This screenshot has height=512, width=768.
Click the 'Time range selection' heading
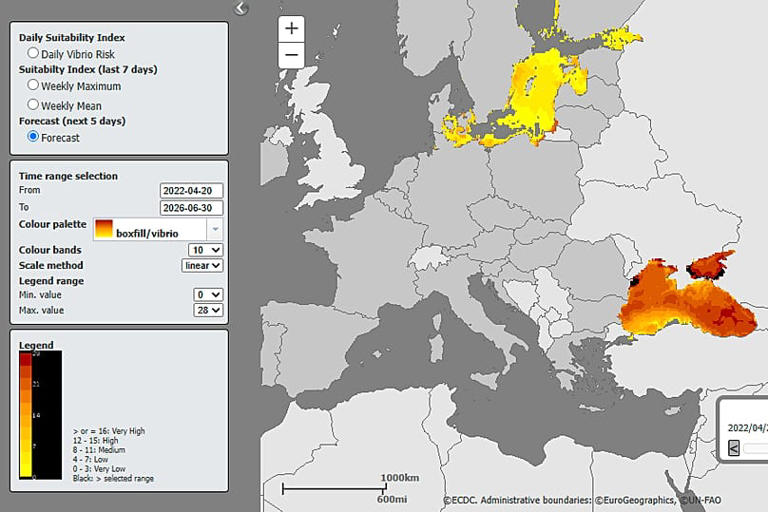pyautogui.click(x=68, y=176)
